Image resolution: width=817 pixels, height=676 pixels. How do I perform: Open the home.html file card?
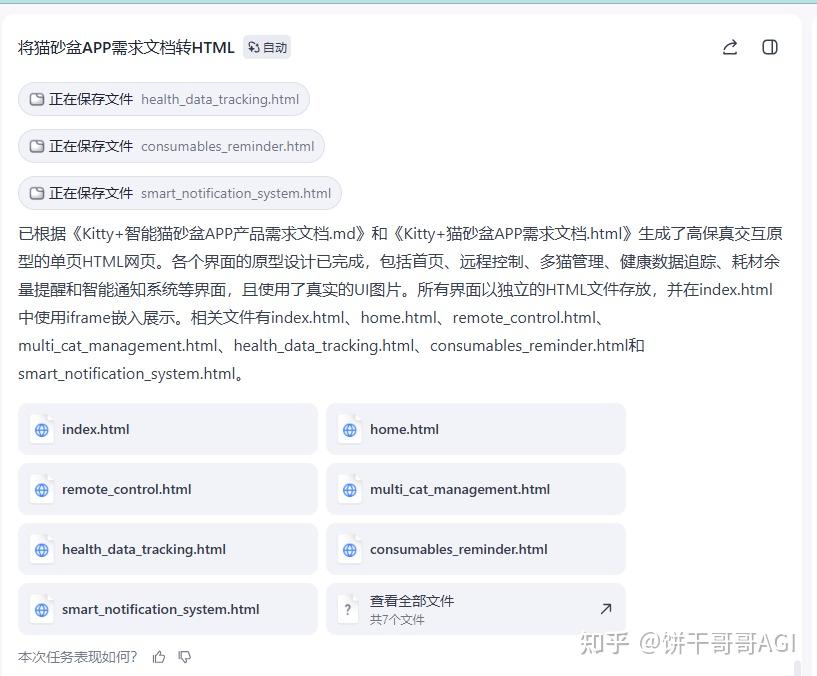(476, 429)
